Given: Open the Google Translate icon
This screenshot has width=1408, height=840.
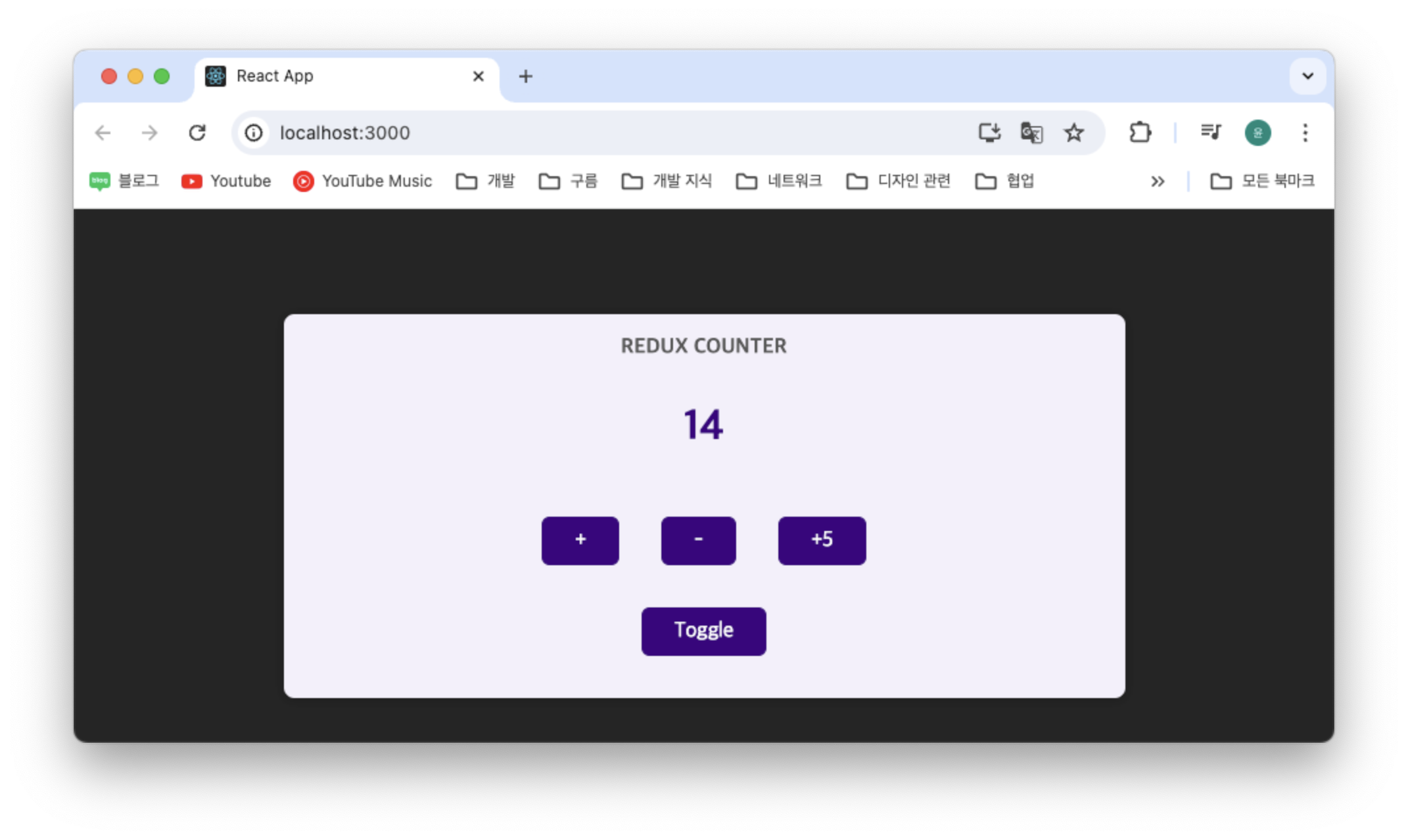Looking at the screenshot, I should tap(1031, 133).
